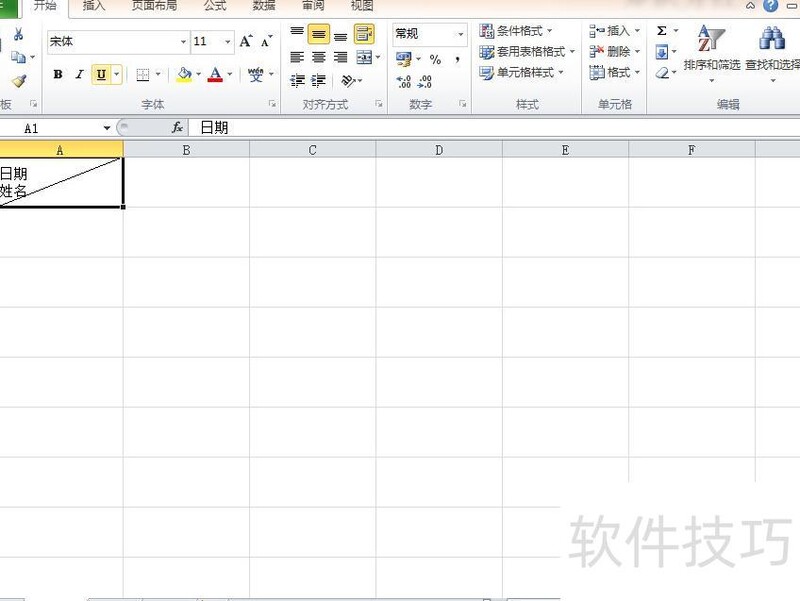Switch to 开始 tab

coord(45,6)
